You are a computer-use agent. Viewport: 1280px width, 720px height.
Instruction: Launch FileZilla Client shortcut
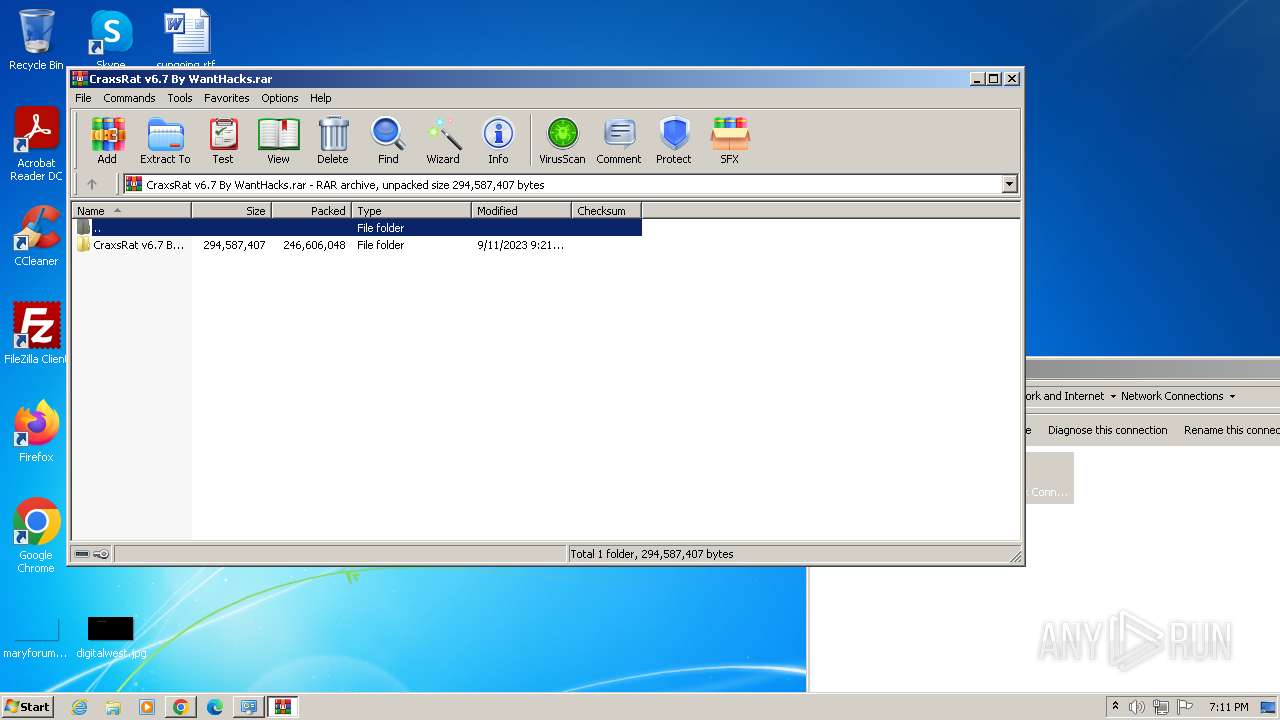[x=36, y=334]
